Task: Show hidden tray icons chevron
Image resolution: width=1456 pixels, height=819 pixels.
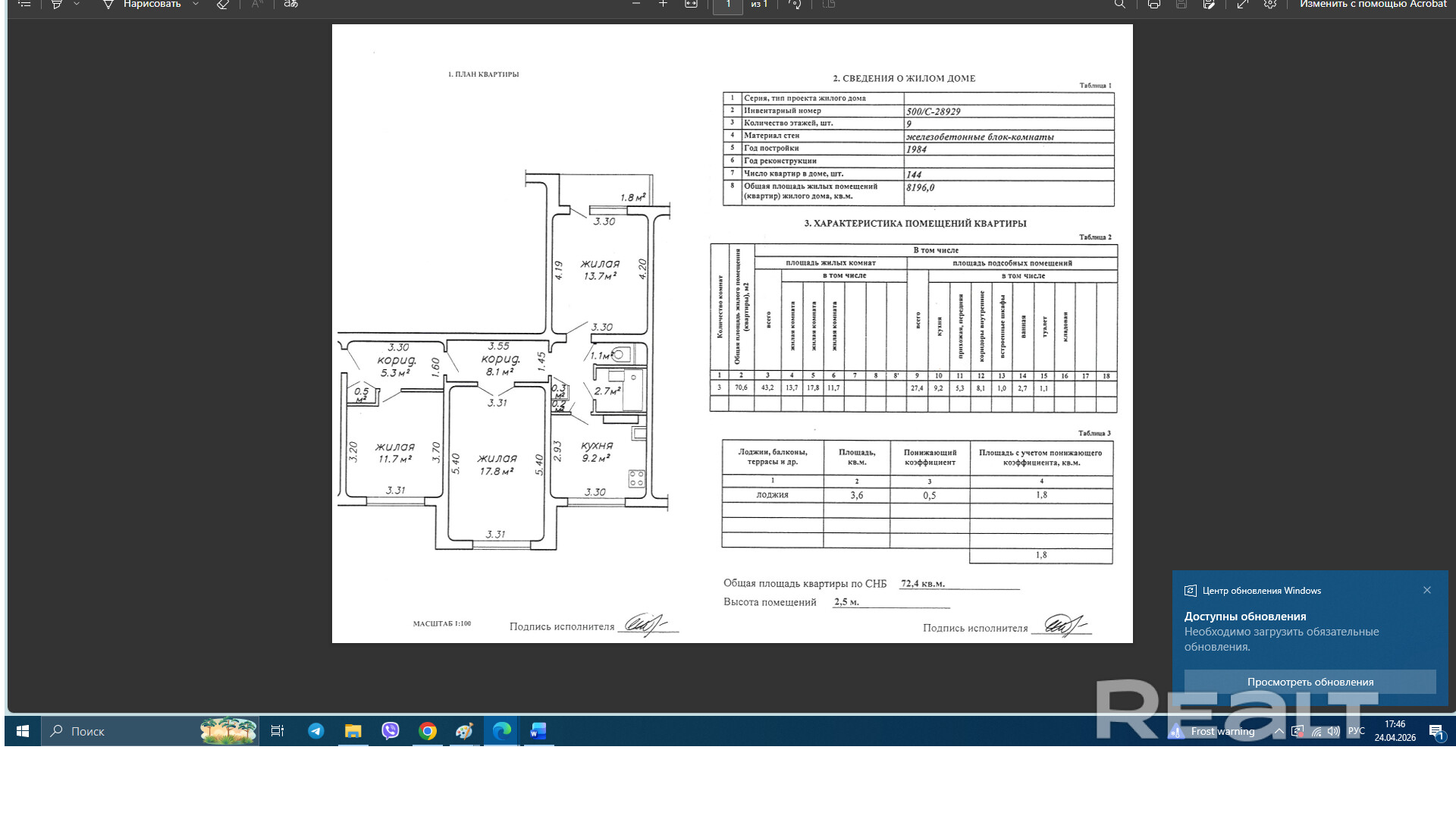Action: pos(1279,732)
